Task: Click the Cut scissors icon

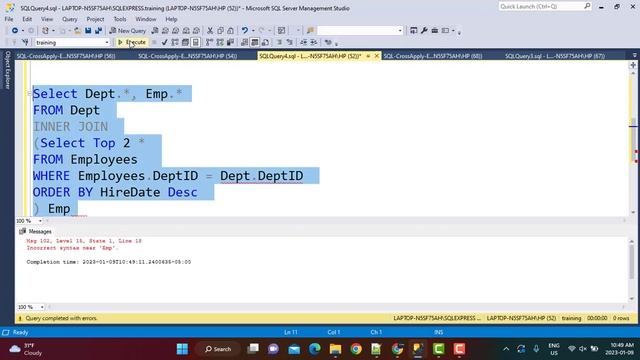Action: [x=210, y=31]
